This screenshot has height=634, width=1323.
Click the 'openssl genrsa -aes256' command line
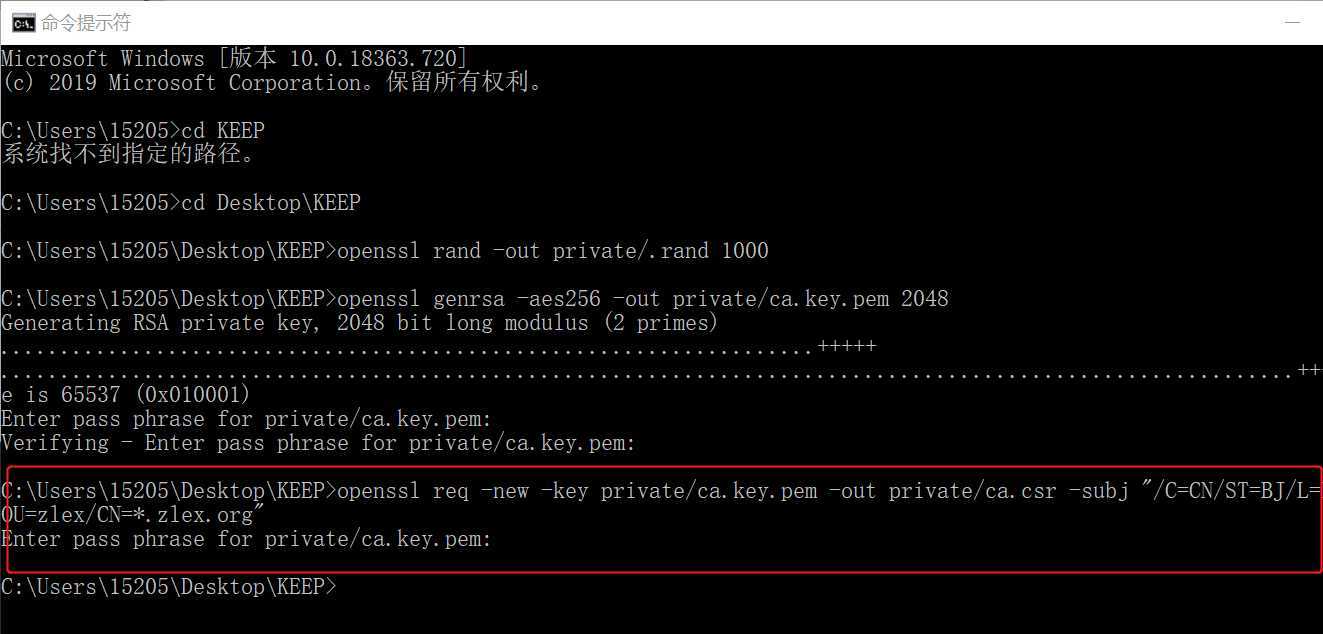coord(475,299)
